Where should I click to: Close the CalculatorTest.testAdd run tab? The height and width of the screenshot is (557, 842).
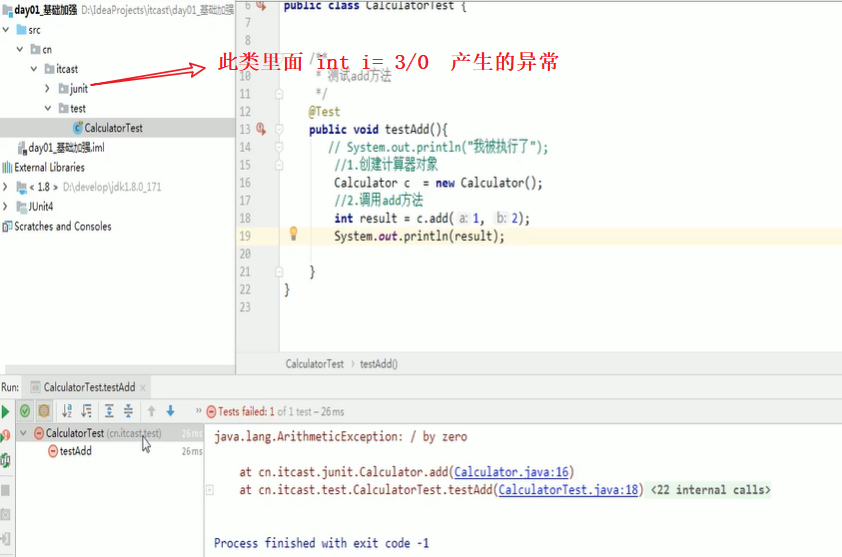click(x=143, y=388)
